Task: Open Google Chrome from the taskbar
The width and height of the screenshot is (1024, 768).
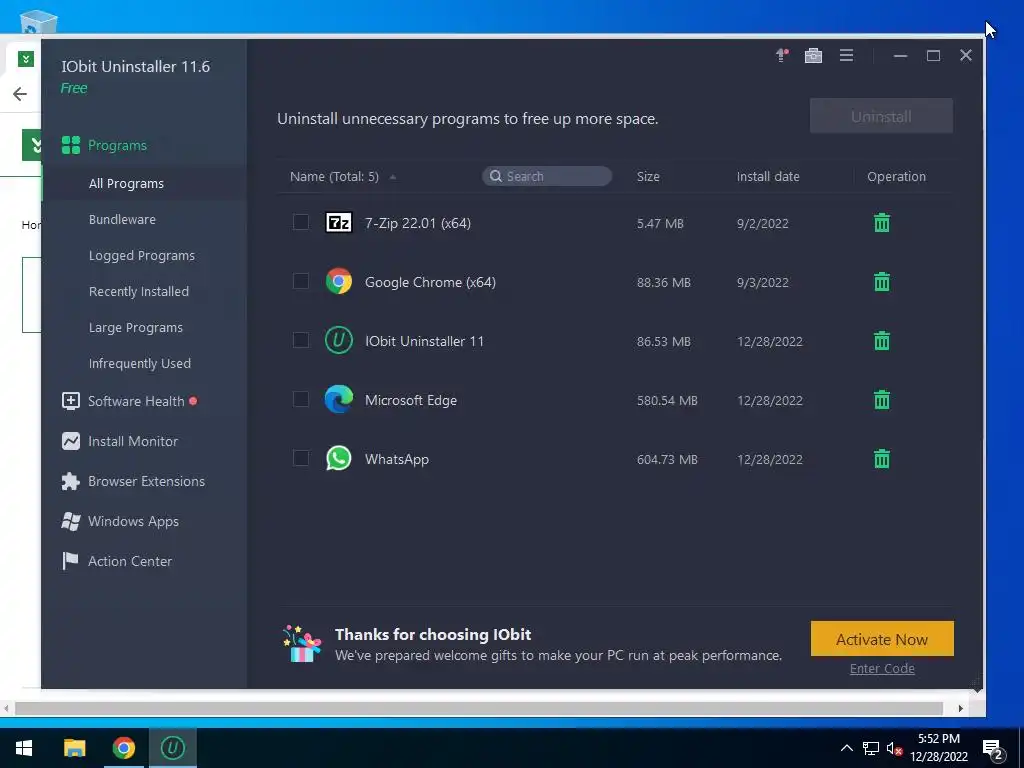Action: tap(123, 748)
